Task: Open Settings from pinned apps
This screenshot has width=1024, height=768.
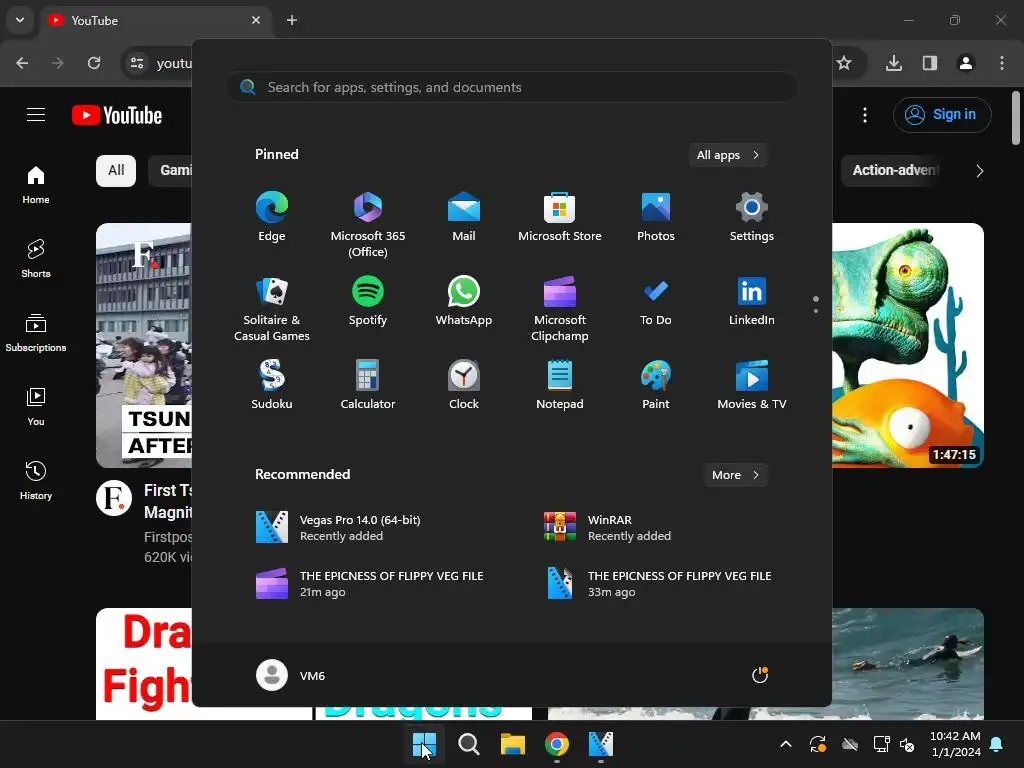Action: [x=752, y=217]
